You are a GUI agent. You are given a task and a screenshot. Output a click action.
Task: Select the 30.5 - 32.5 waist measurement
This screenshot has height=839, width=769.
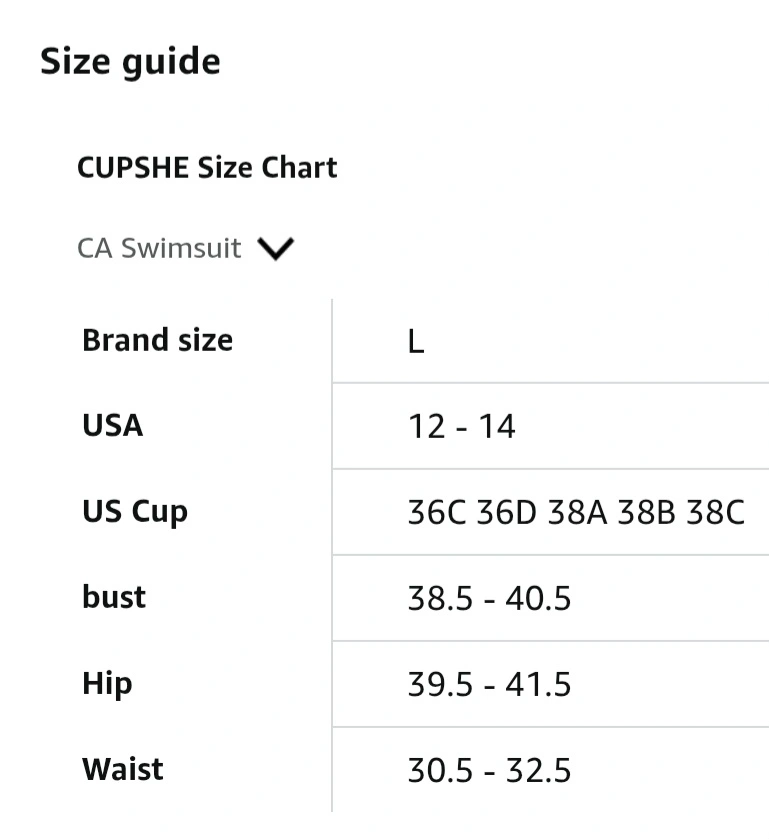(x=489, y=771)
